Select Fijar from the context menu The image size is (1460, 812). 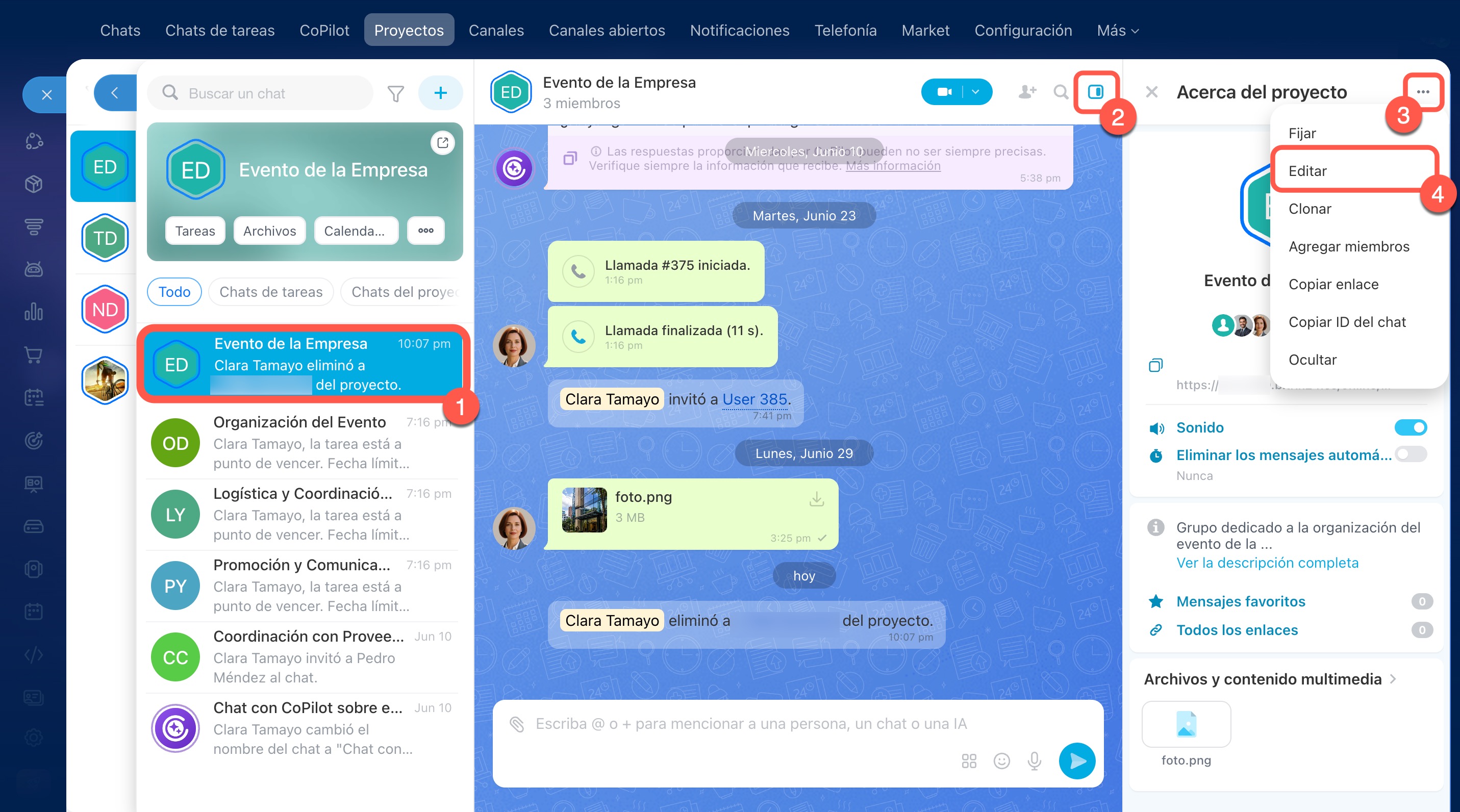[1358, 133]
